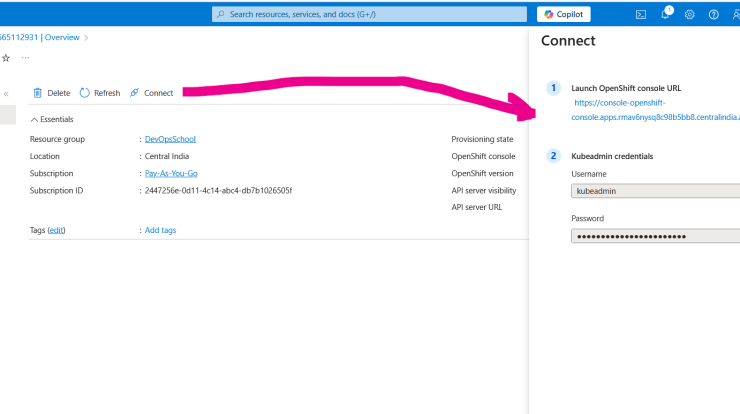Click the Copilot button

[563, 14]
